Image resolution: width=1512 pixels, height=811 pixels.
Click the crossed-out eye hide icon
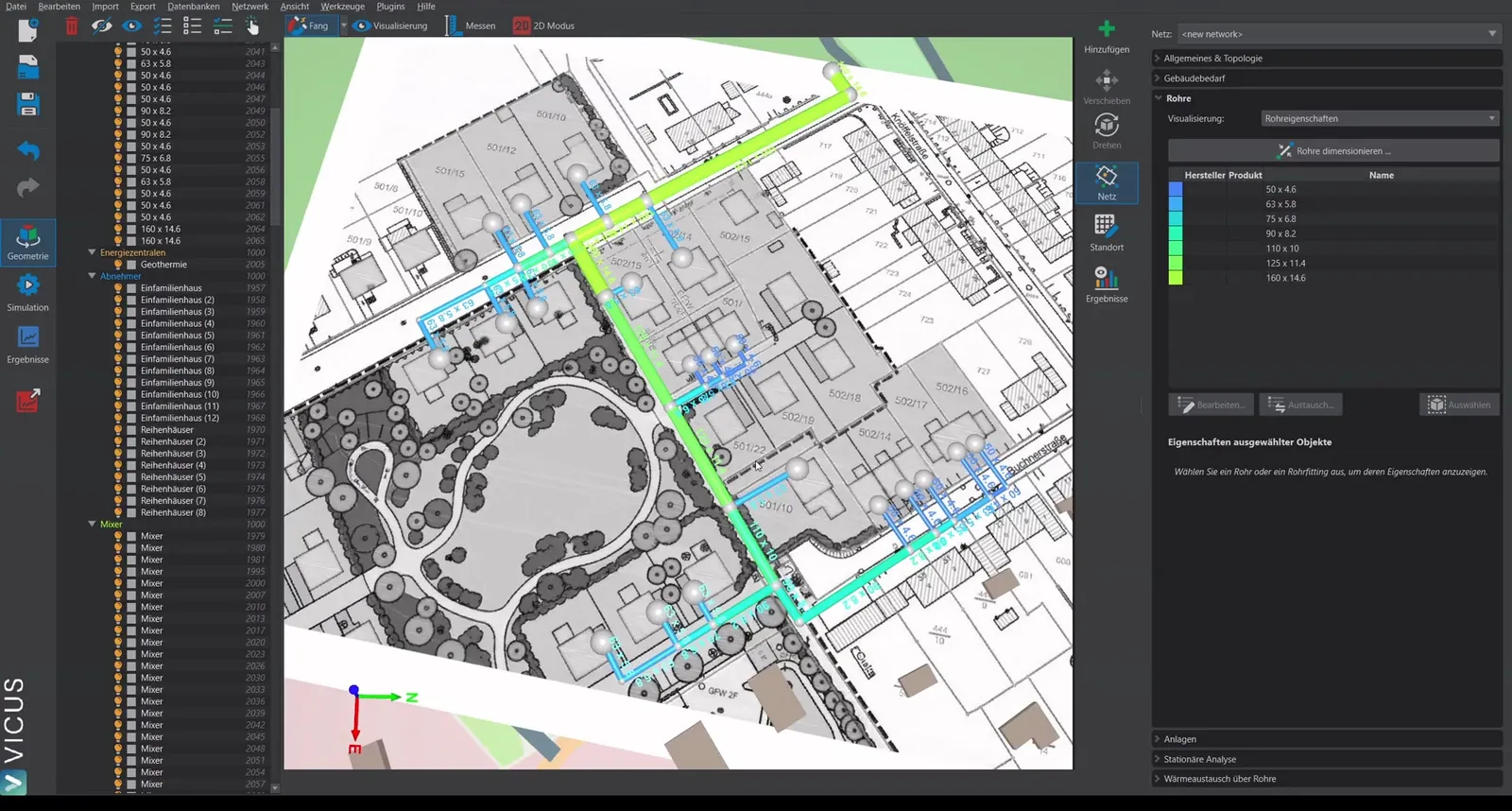[x=101, y=26]
